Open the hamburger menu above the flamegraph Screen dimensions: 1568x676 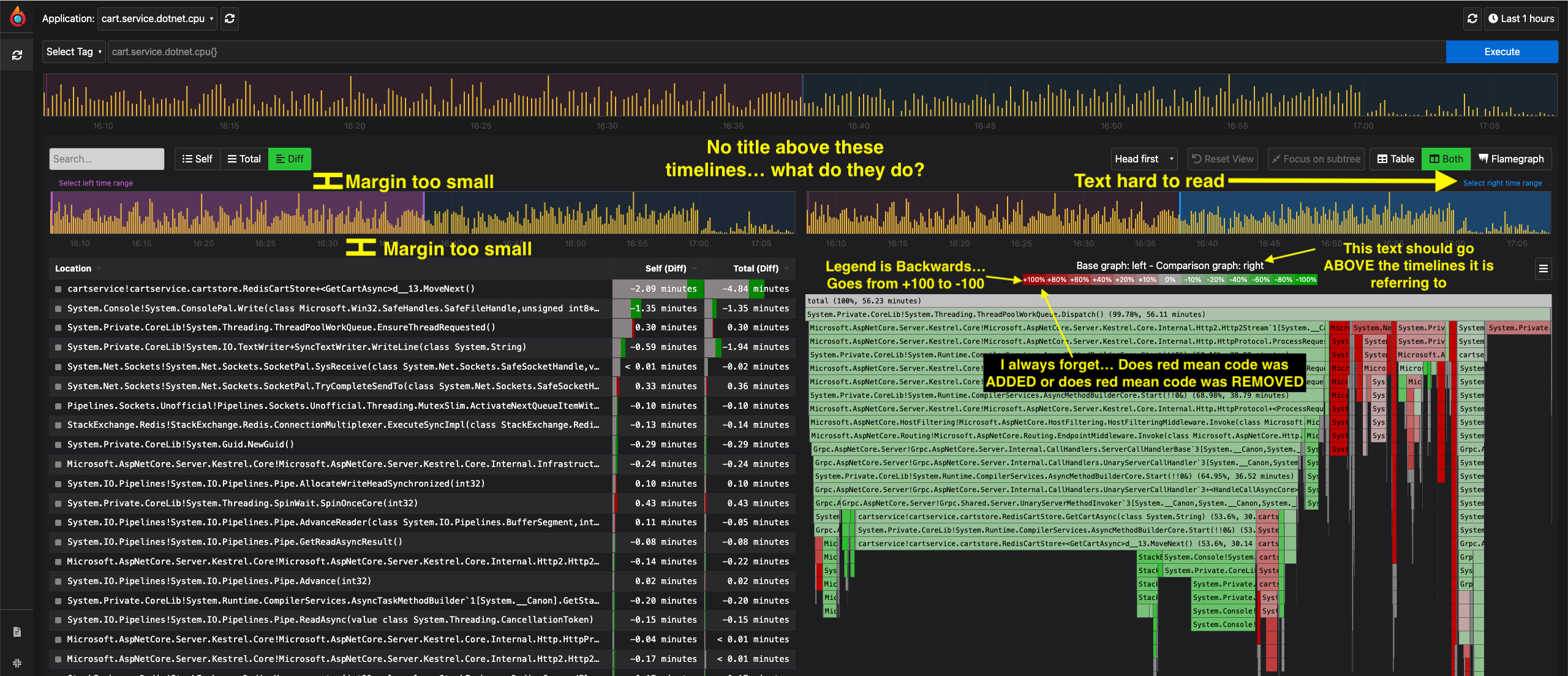[1543, 268]
